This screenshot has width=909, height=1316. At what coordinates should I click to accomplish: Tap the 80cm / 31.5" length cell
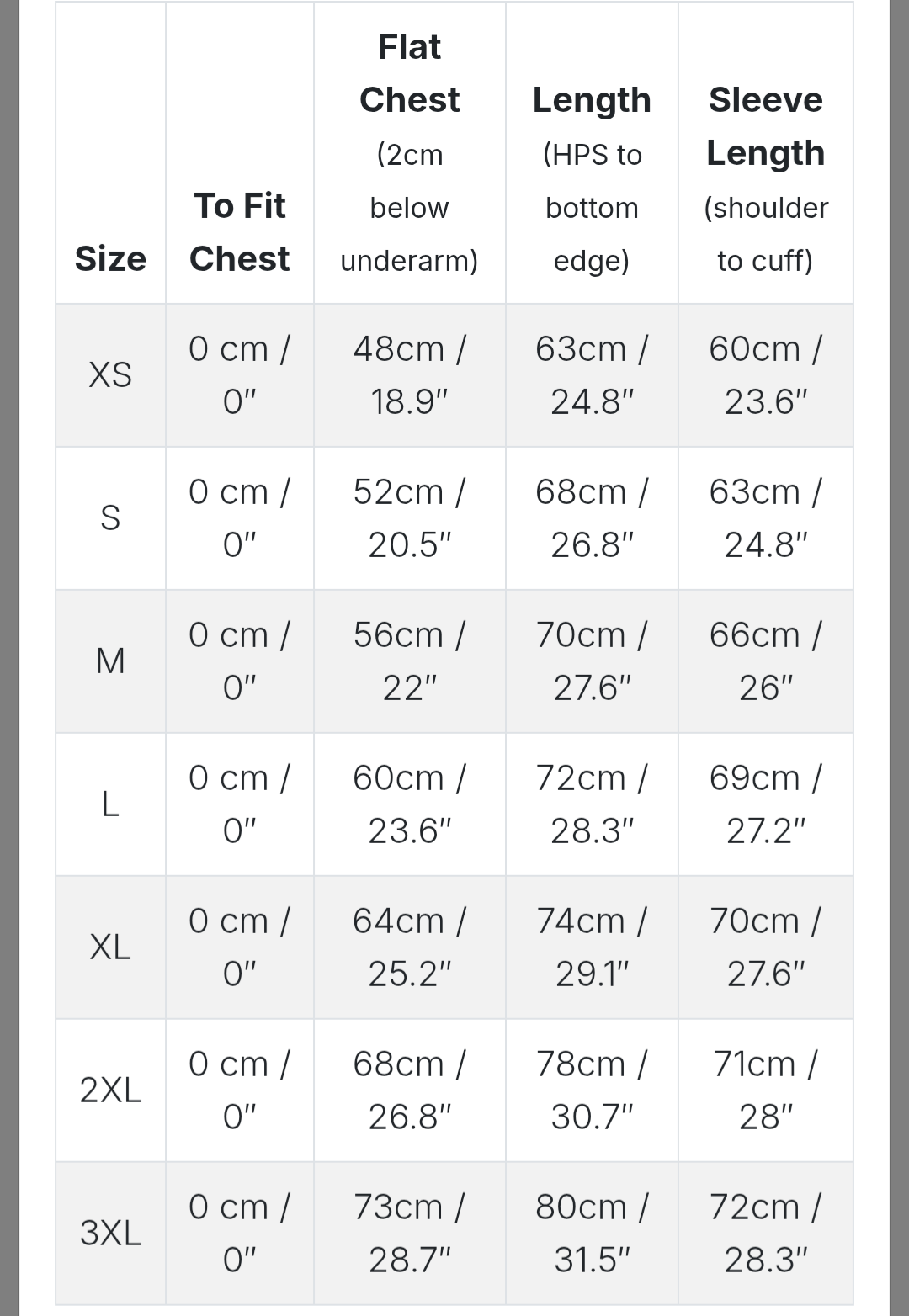(592, 1234)
